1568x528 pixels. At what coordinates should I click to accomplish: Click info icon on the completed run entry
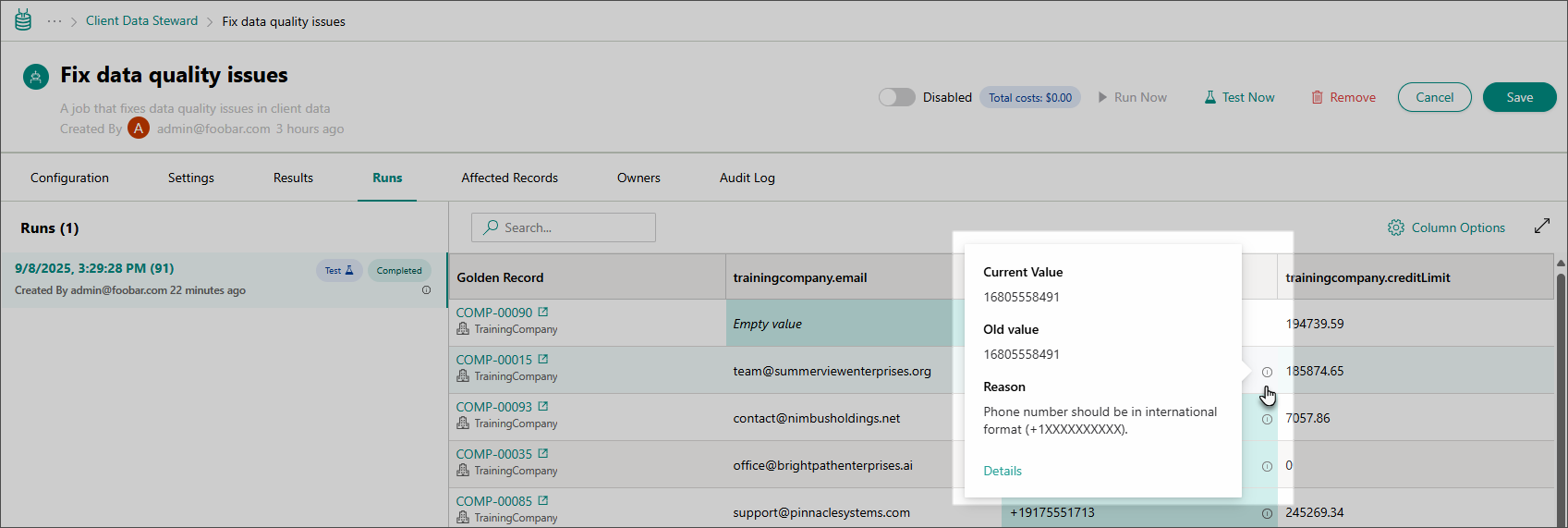pos(426,290)
